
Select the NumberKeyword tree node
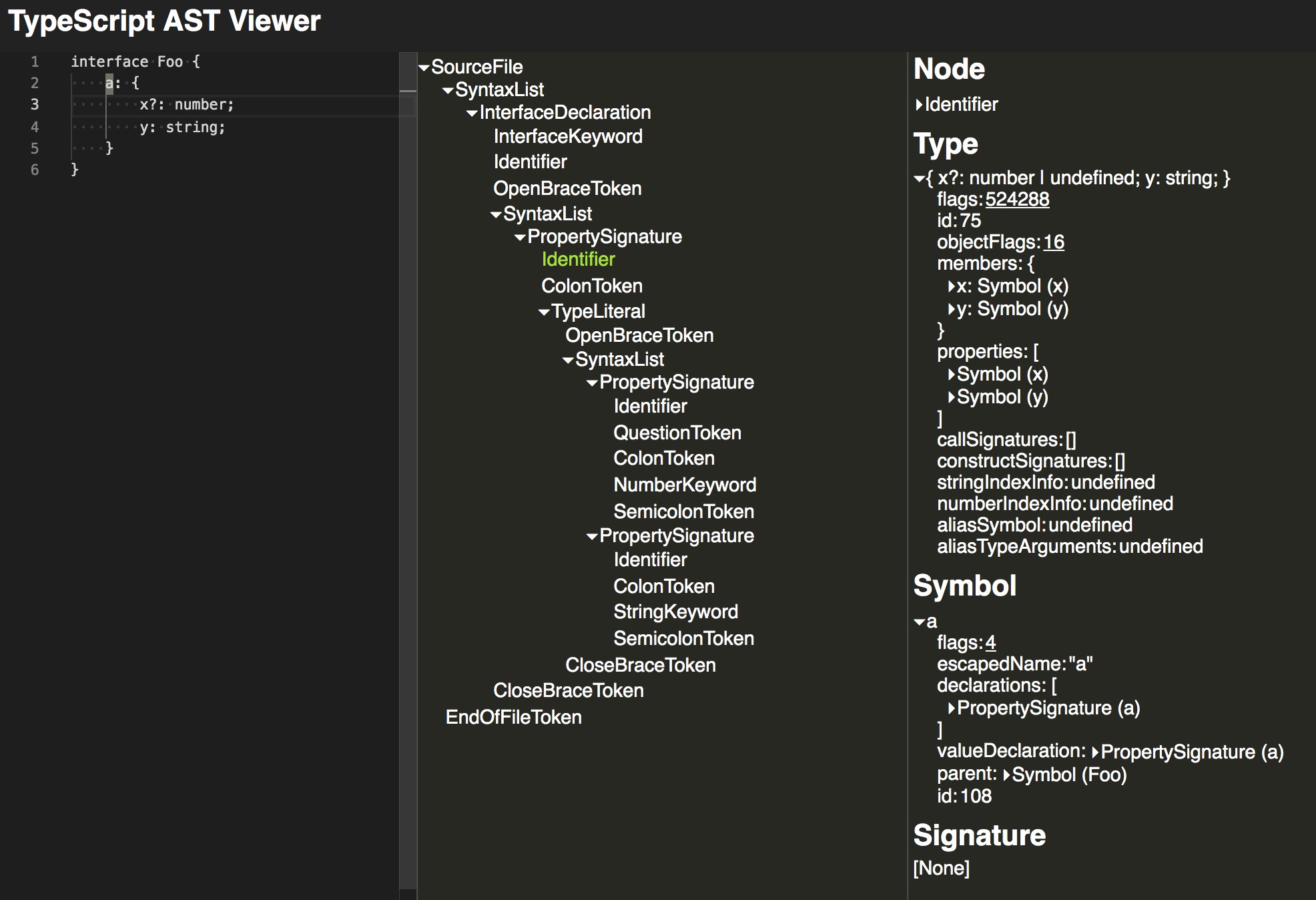coord(684,485)
